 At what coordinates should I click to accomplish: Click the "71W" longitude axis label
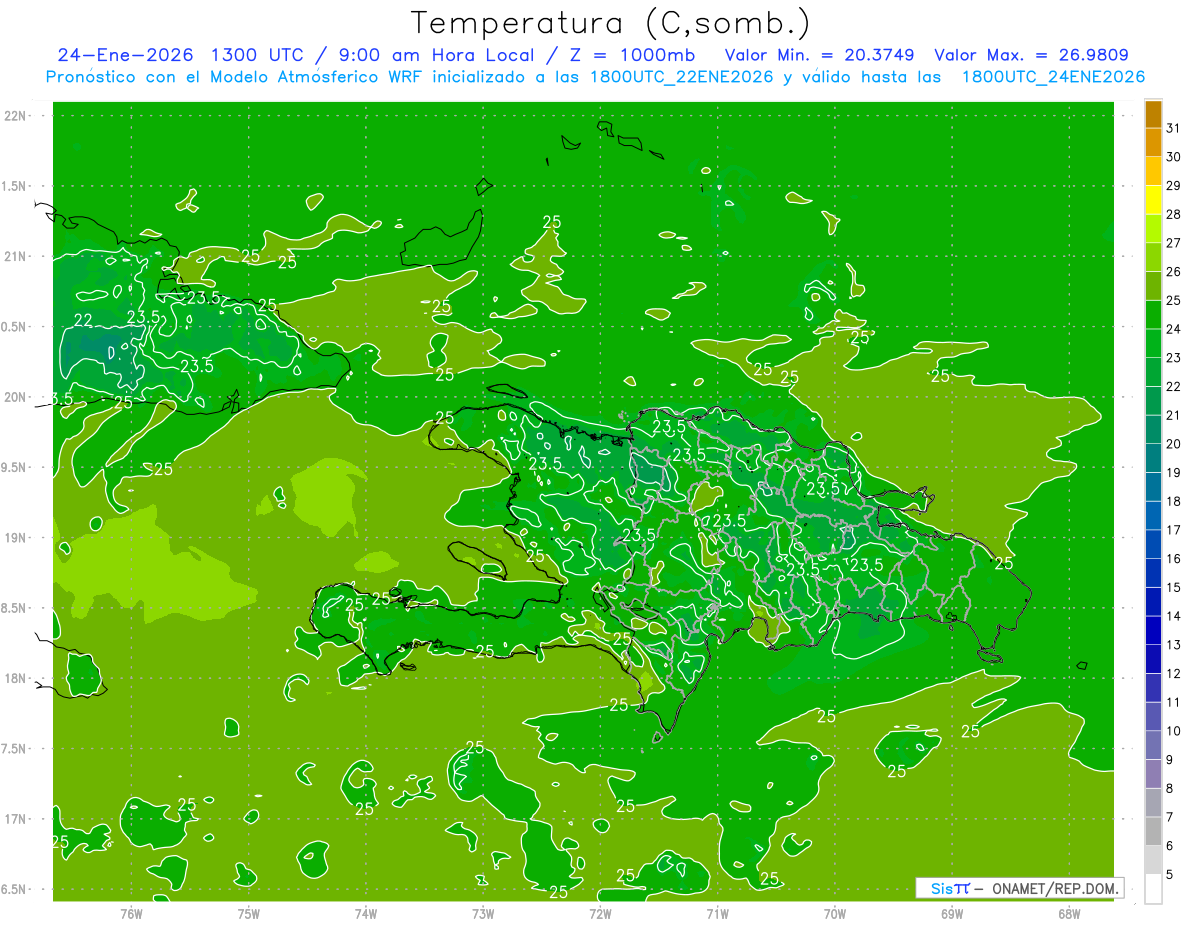(x=717, y=913)
